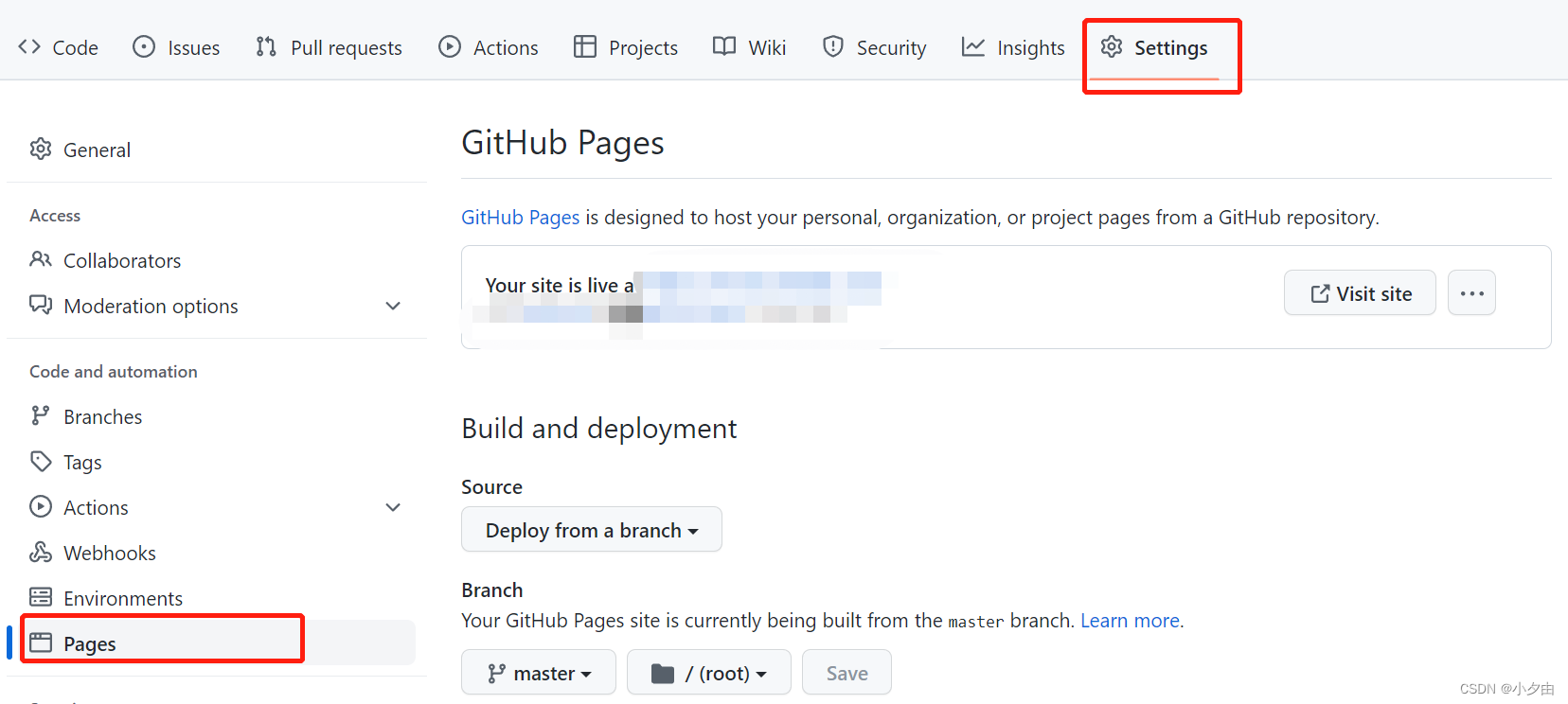
Task: Follow the GitHub Pages link
Action: coord(520,217)
